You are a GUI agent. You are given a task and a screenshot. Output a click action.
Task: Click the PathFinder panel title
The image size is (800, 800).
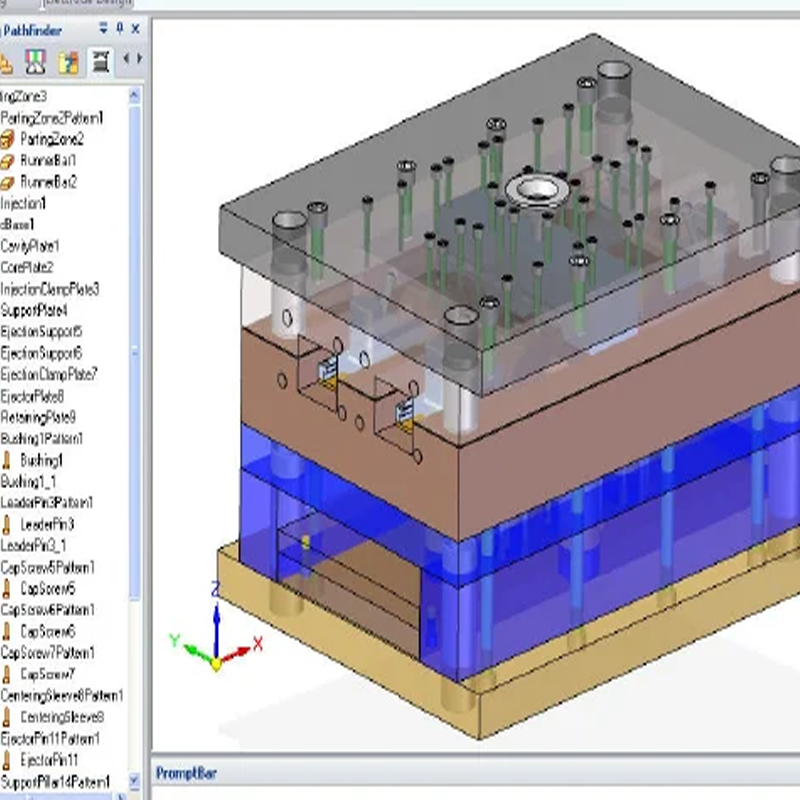pyautogui.click(x=32, y=31)
